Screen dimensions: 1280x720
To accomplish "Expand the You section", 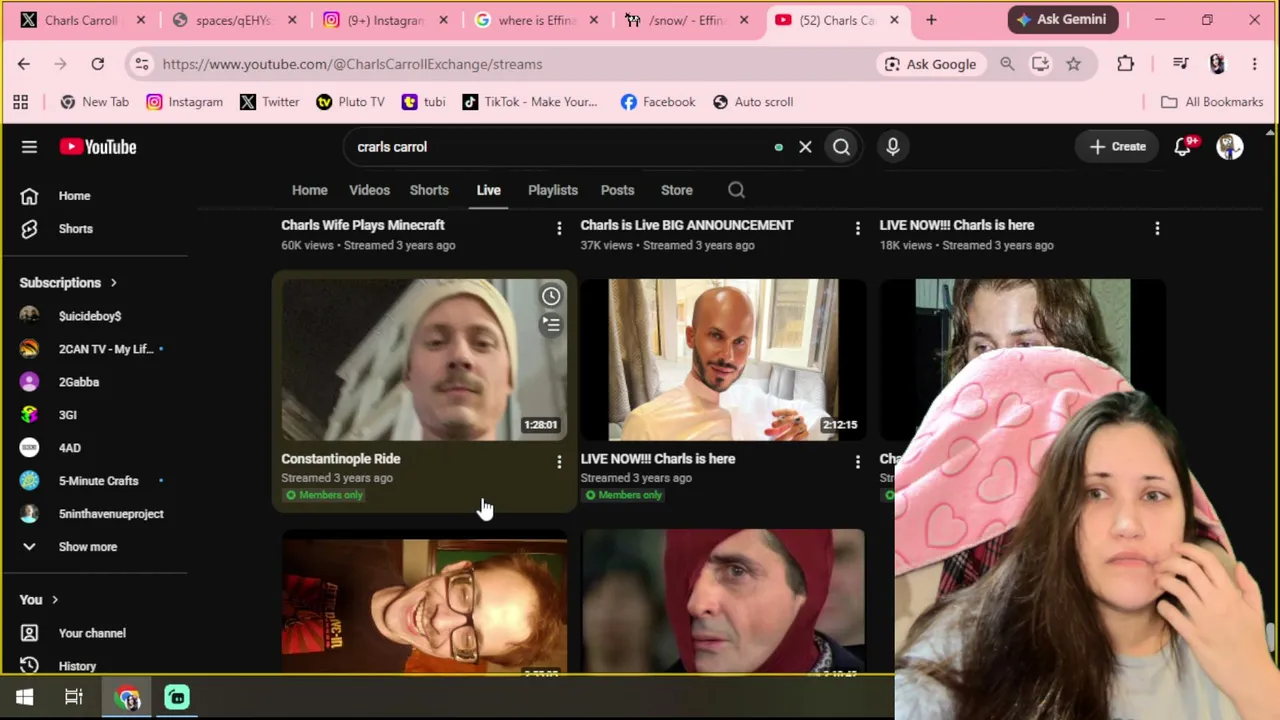I will pyautogui.click(x=39, y=600).
